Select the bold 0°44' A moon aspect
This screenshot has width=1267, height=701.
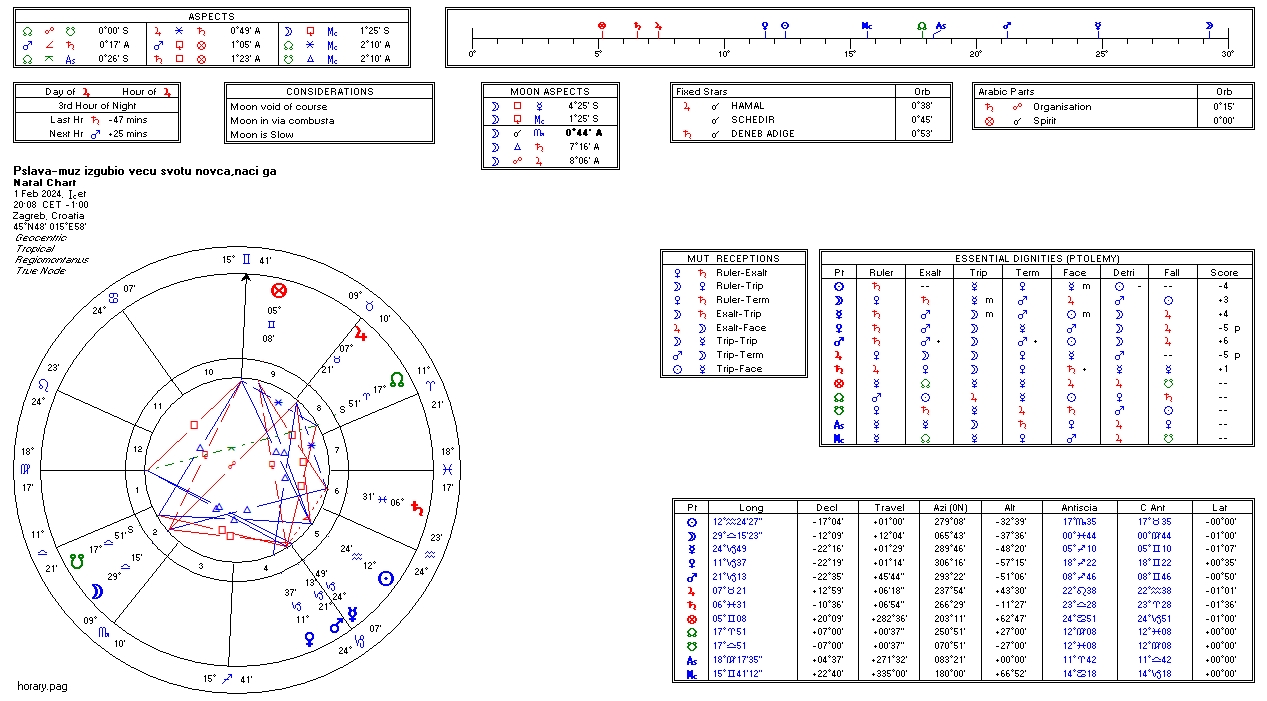pyautogui.click(x=587, y=133)
